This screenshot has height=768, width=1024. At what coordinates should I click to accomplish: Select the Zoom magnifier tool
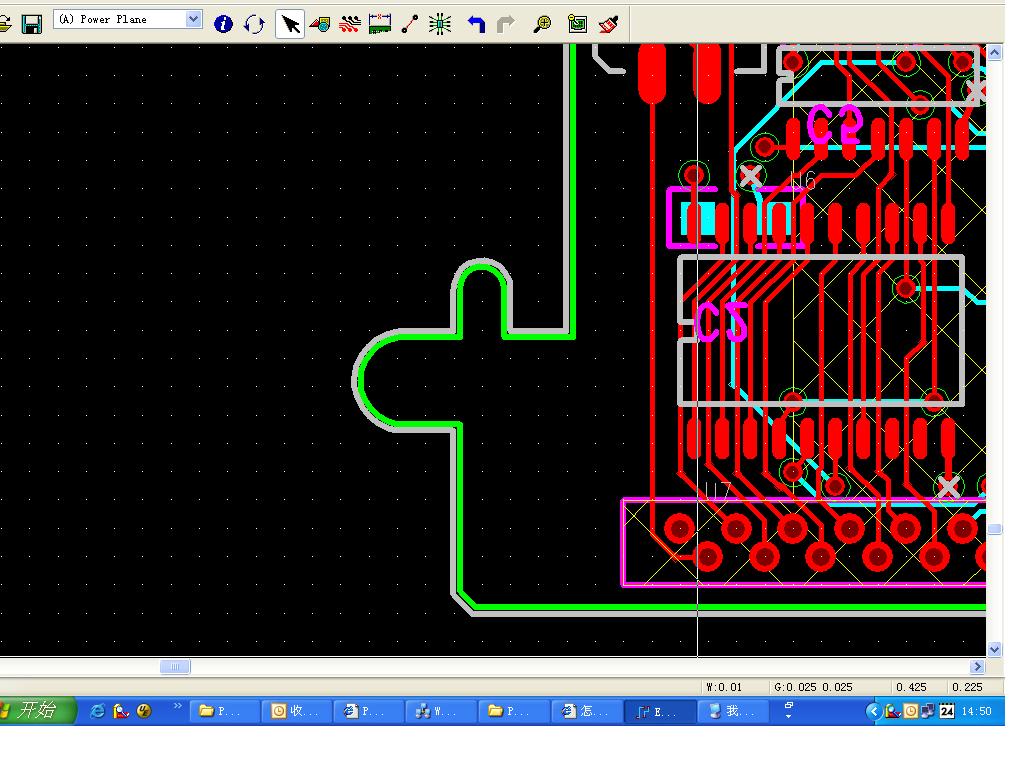pos(542,24)
